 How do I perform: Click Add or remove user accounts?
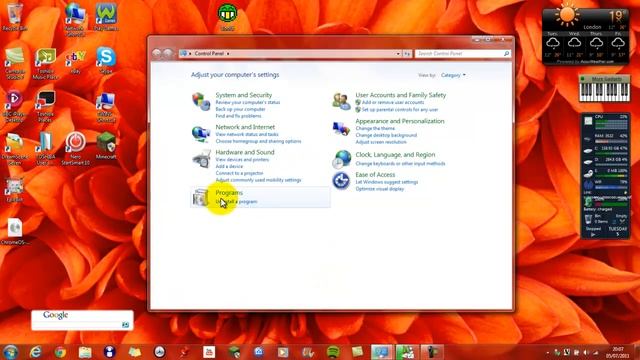tap(393, 102)
